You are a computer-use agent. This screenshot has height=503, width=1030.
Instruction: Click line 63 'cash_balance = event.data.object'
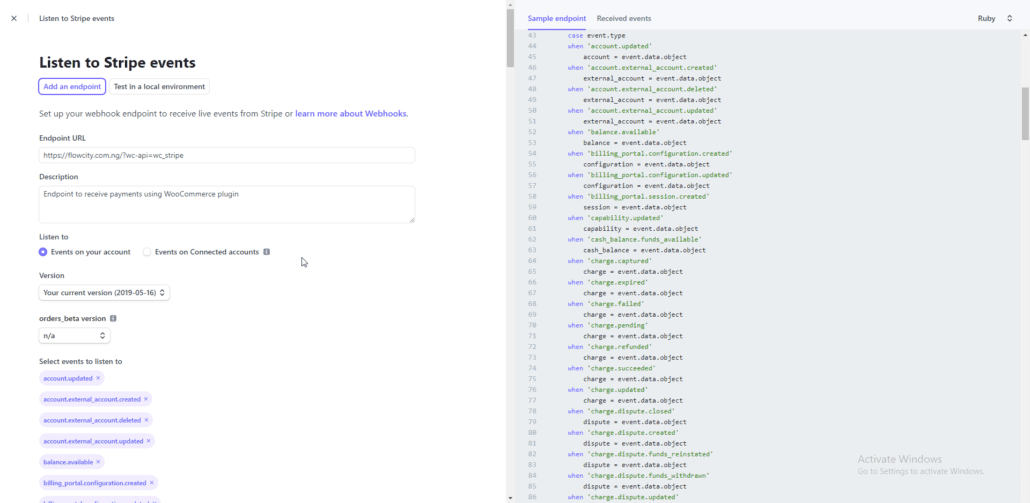(644, 250)
